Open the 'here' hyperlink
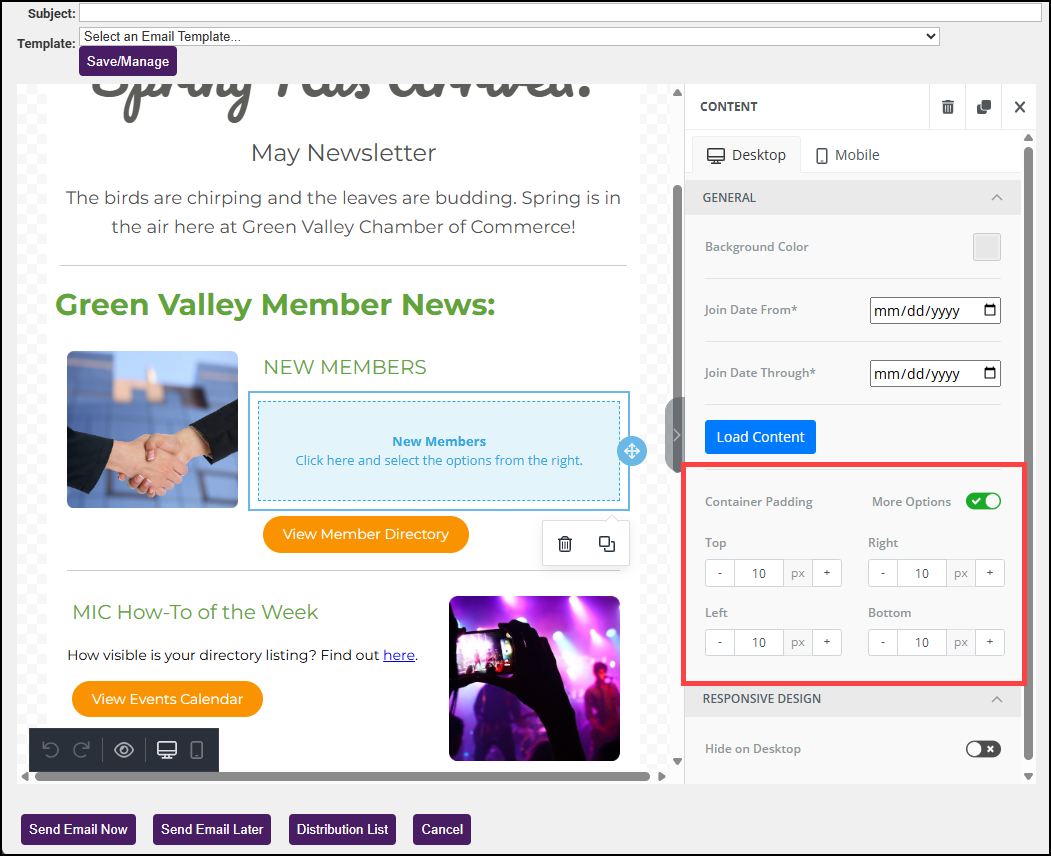The width and height of the screenshot is (1051, 856). pyautogui.click(x=399, y=655)
